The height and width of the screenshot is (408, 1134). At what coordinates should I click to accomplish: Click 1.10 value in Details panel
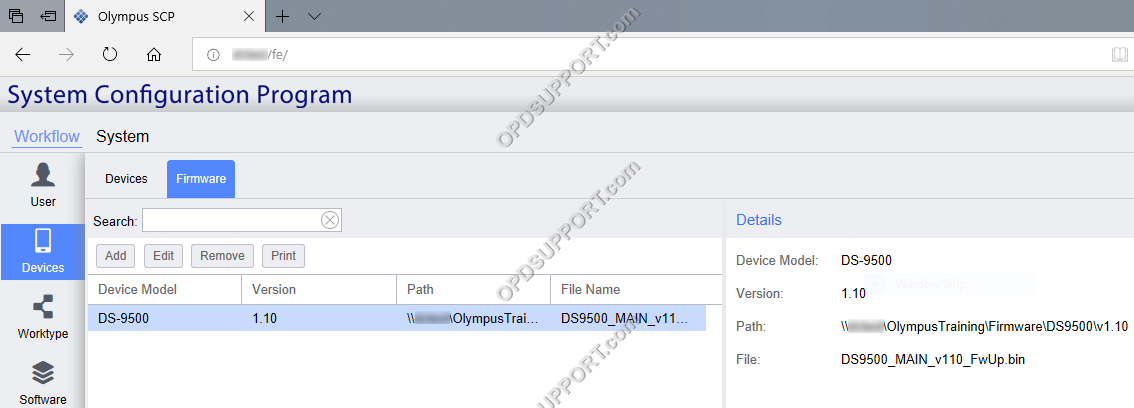(853, 294)
